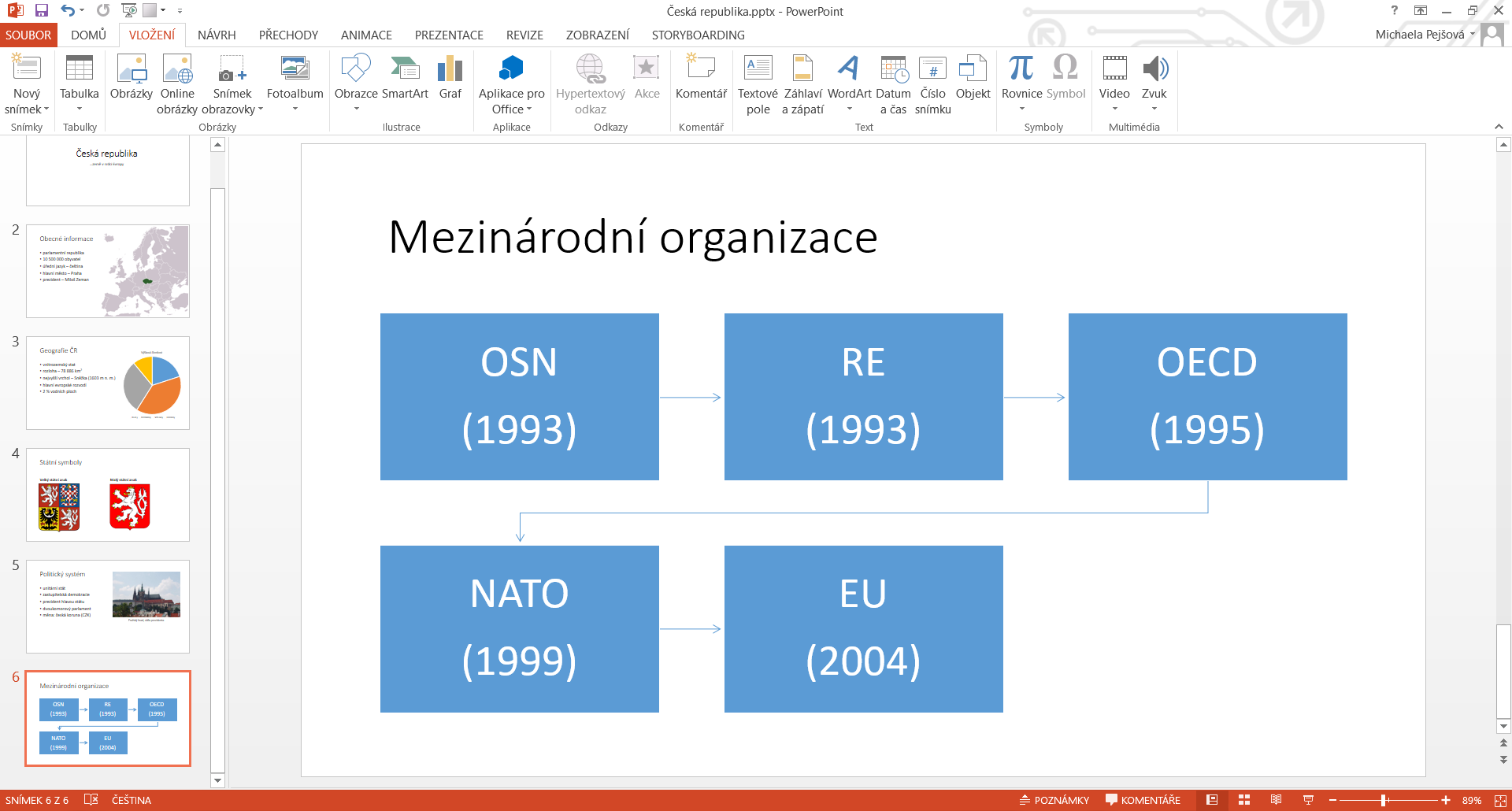Insert a text box (Textové pole)

[x=758, y=85]
